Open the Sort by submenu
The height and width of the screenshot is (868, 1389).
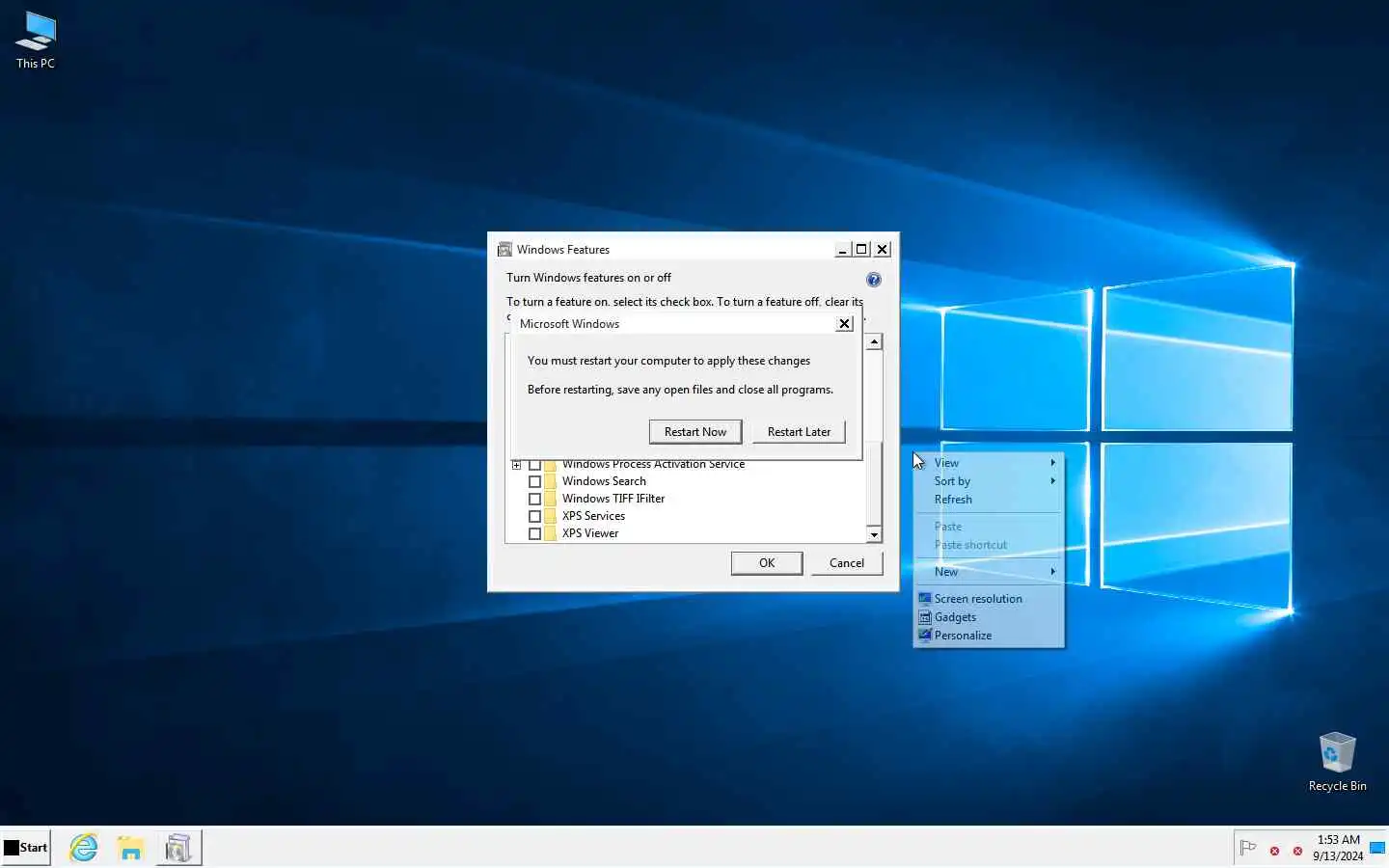click(x=989, y=481)
